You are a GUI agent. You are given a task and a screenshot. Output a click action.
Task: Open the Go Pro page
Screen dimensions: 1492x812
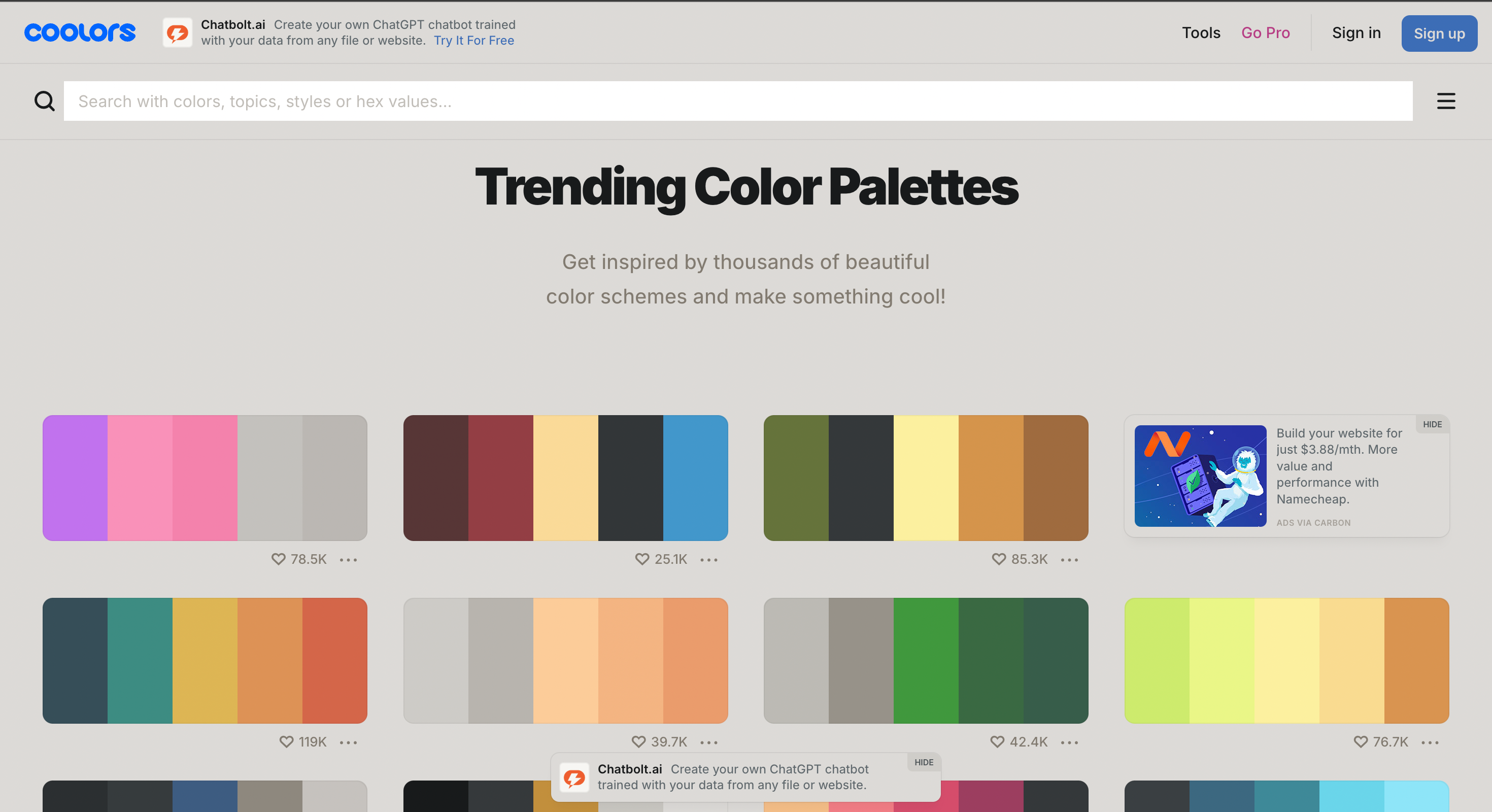point(1266,33)
